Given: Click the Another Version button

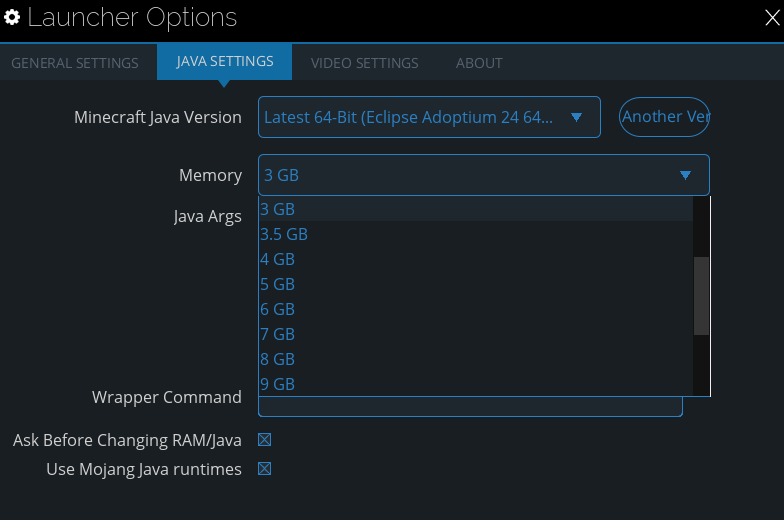Looking at the screenshot, I should (x=665, y=117).
